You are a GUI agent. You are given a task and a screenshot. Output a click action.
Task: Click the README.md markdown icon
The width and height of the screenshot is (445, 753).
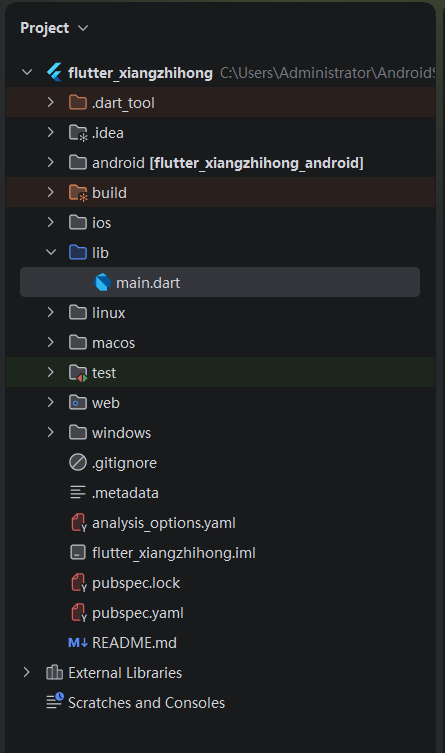[x=78, y=643]
